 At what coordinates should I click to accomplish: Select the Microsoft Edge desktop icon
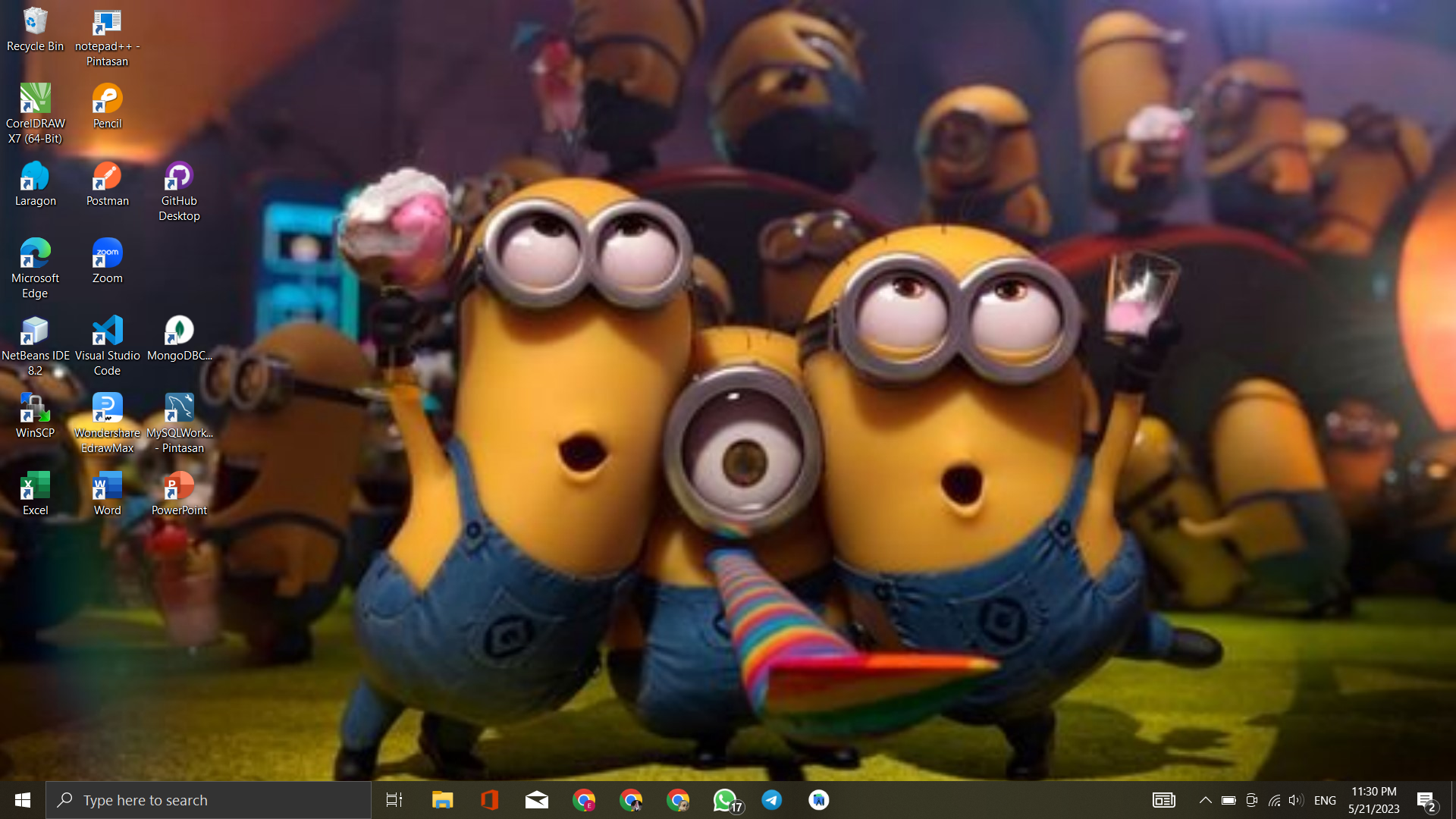tap(35, 268)
